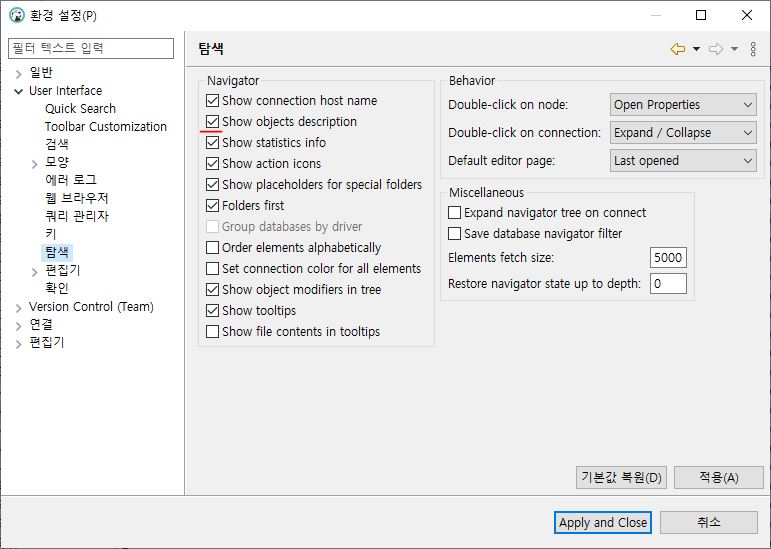771x549 pixels.
Task: Select Toolbar Customization page
Action: pyautogui.click(x=106, y=126)
